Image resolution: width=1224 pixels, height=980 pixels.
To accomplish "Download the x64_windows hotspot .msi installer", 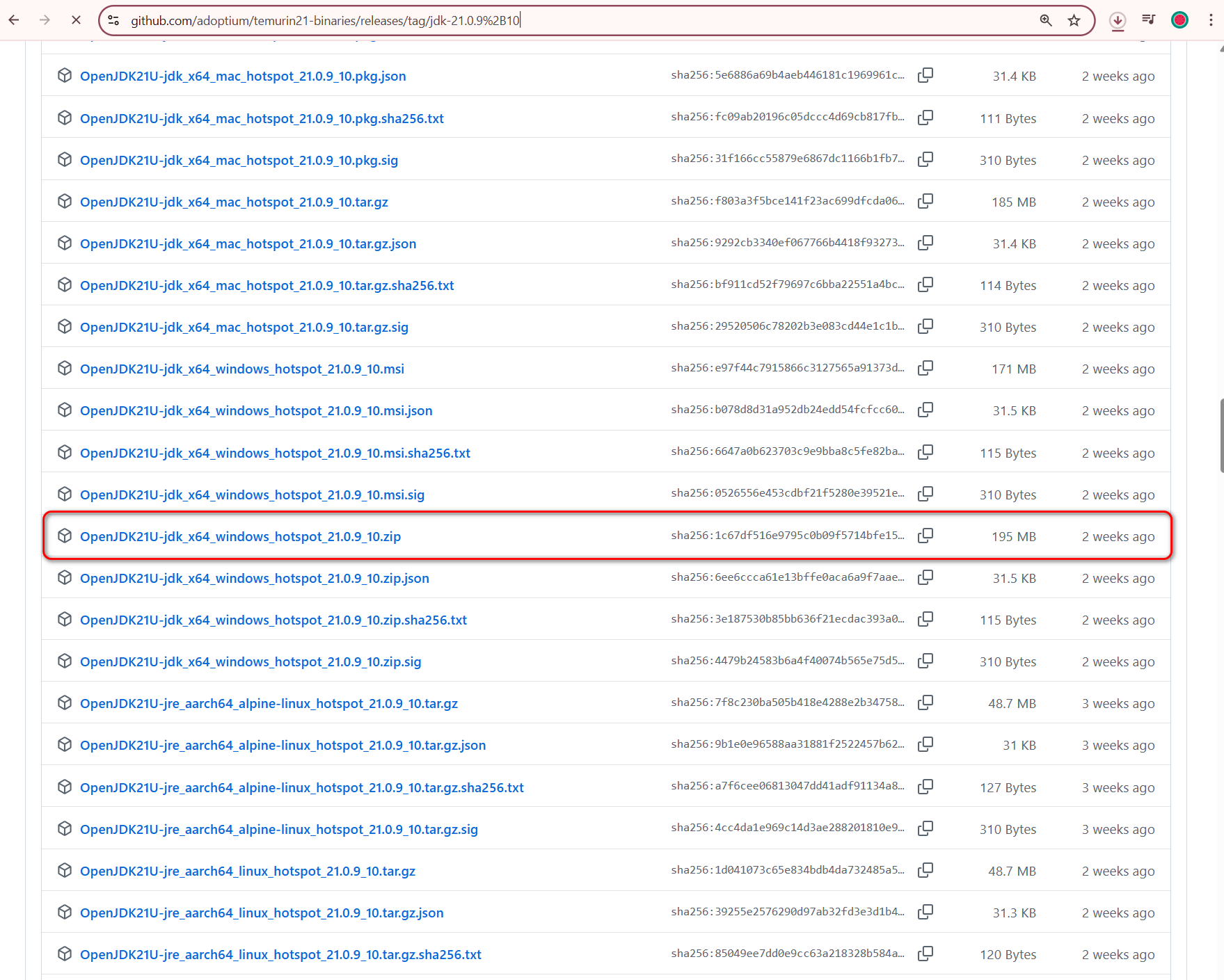I will (x=242, y=369).
